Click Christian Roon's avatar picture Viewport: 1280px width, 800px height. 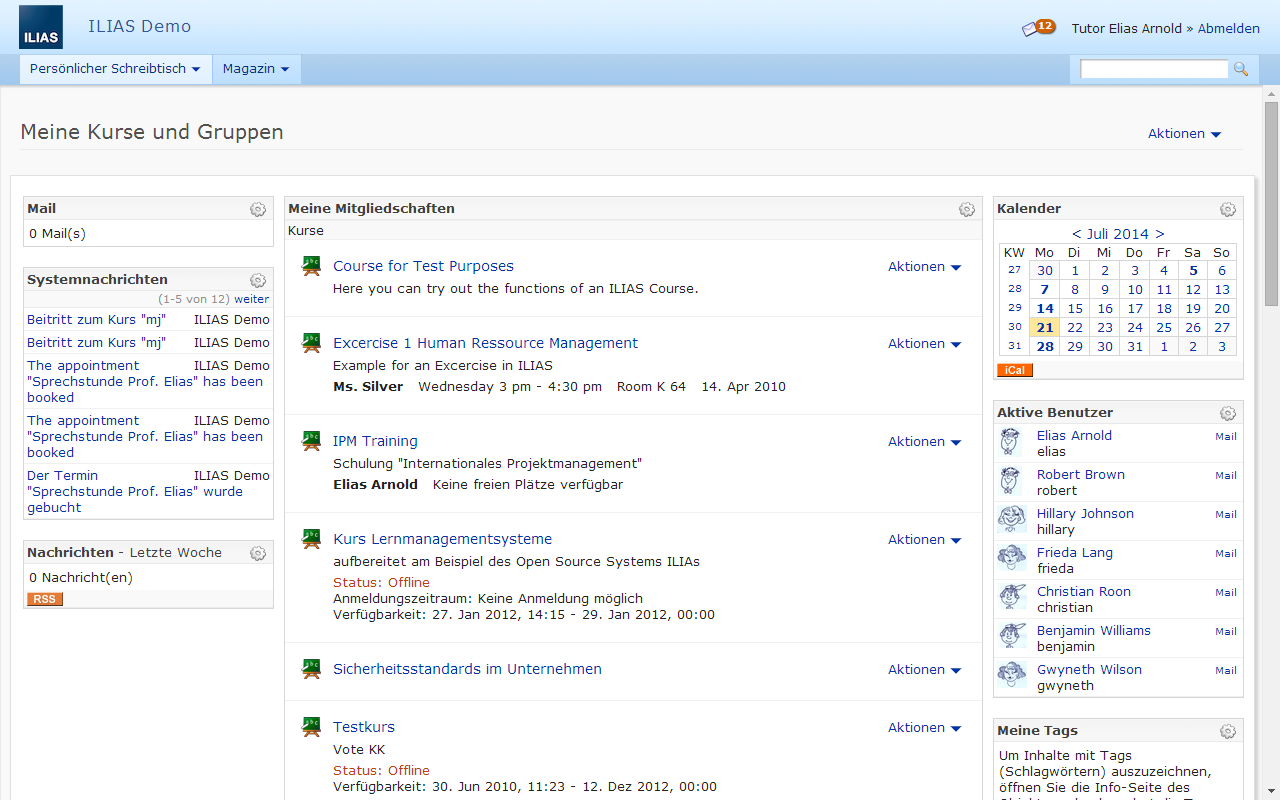coord(1011,598)
